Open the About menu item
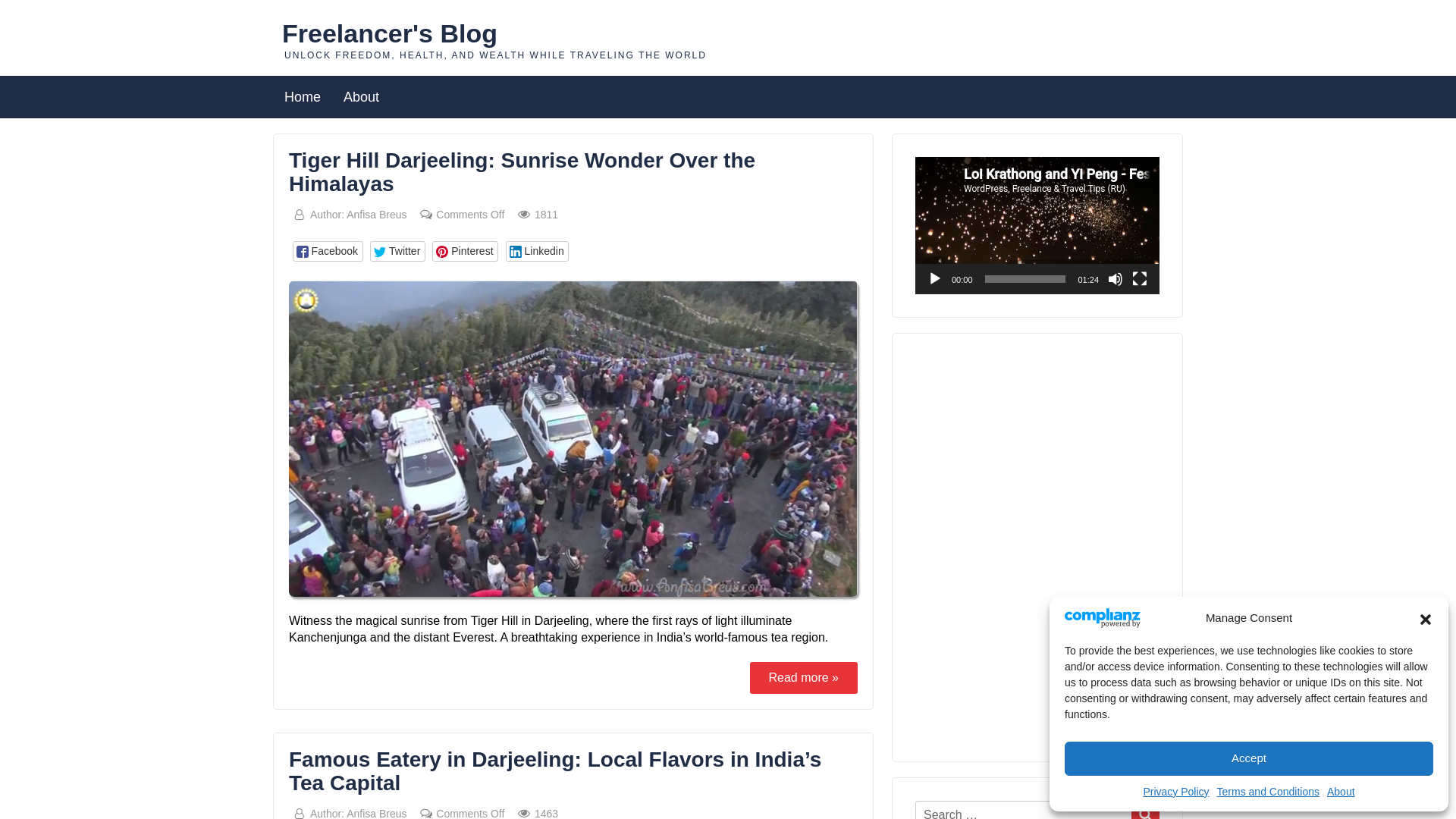This screenshot has height=819, width=1456. coord(361,97)
